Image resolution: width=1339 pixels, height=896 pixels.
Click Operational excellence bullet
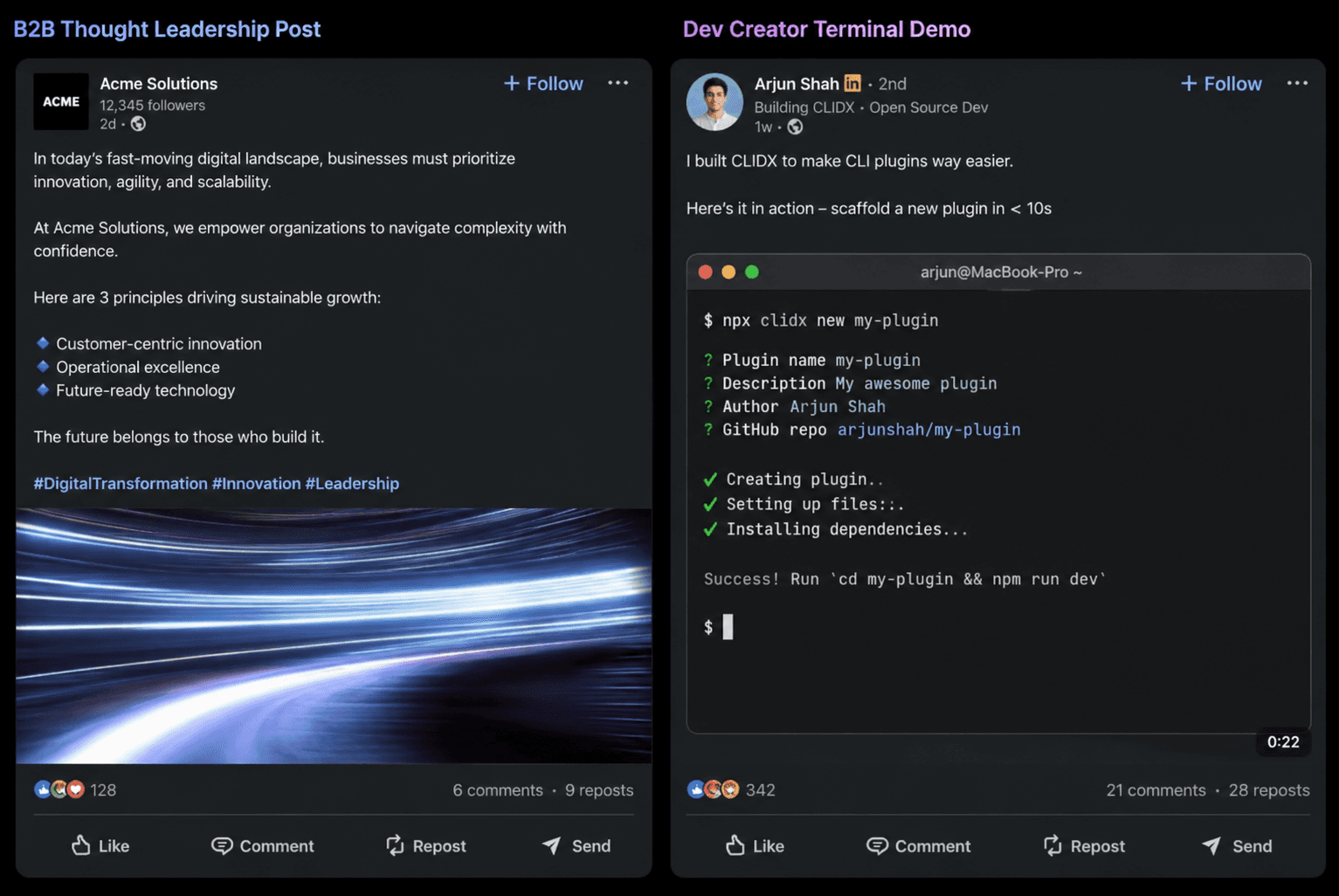[128, 368]
